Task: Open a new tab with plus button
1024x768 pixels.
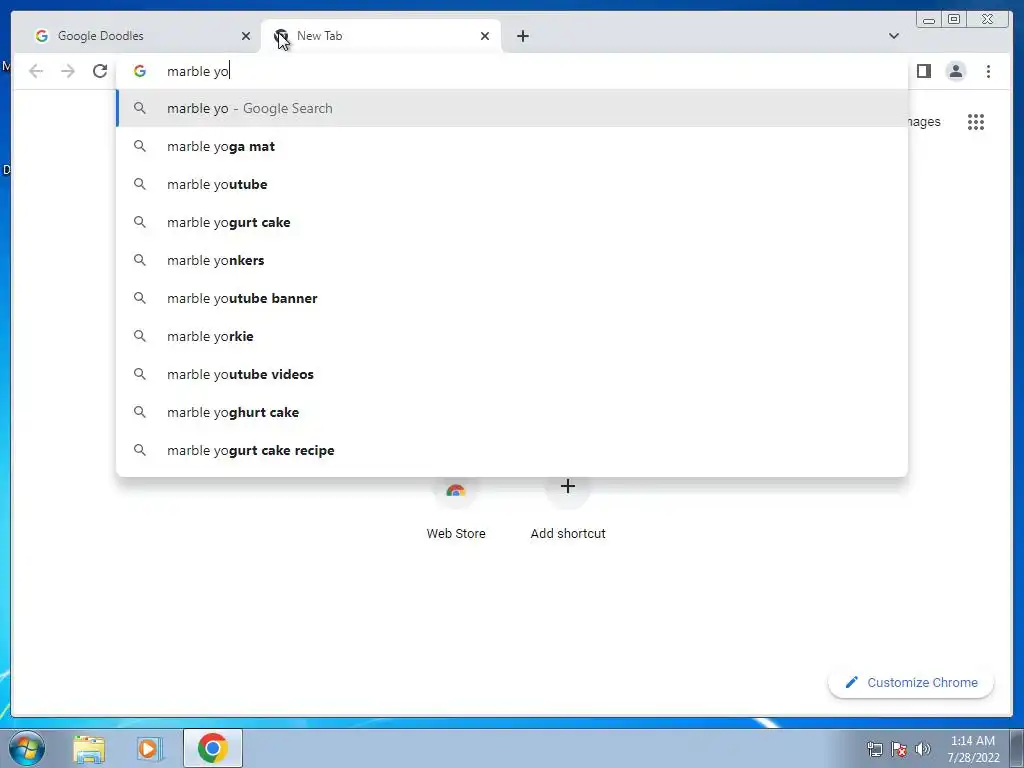Action: (522, 36)
